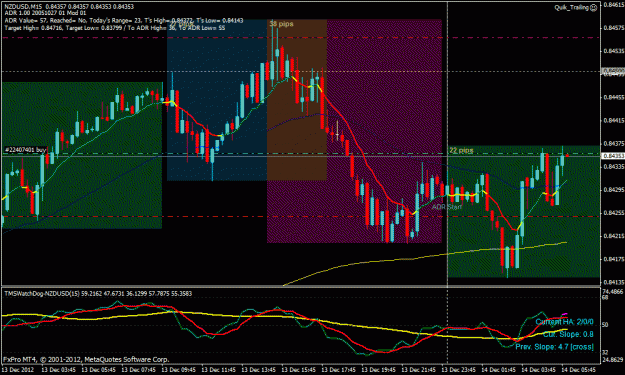This screenshot has height=375, width=625.
Task: Click the 0.84375 price scale label
Action: tap(614, 143)
